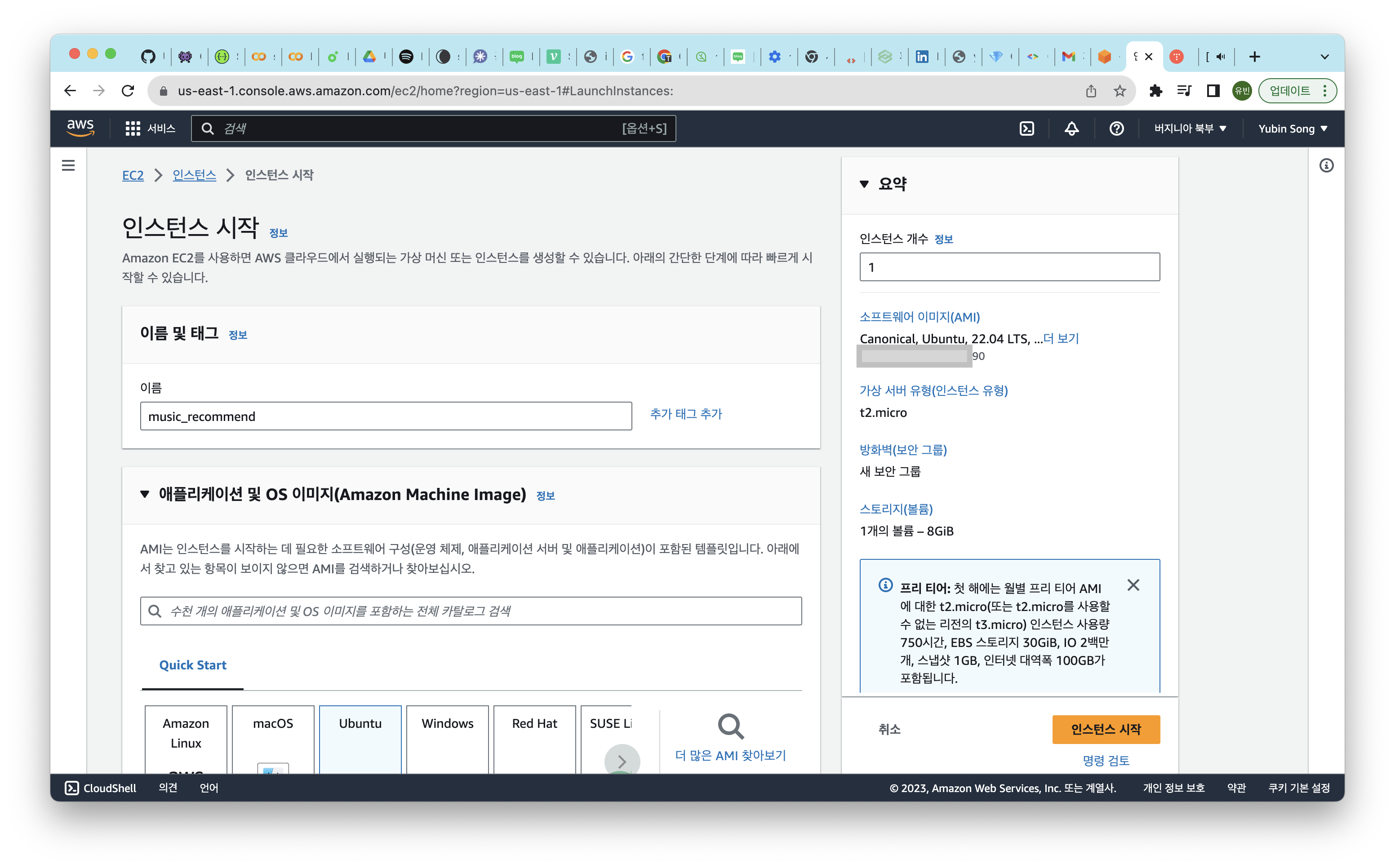Bookmark the page with the star icon
The height and width of the screenshot is (868, 1395).
(1120, 91)
